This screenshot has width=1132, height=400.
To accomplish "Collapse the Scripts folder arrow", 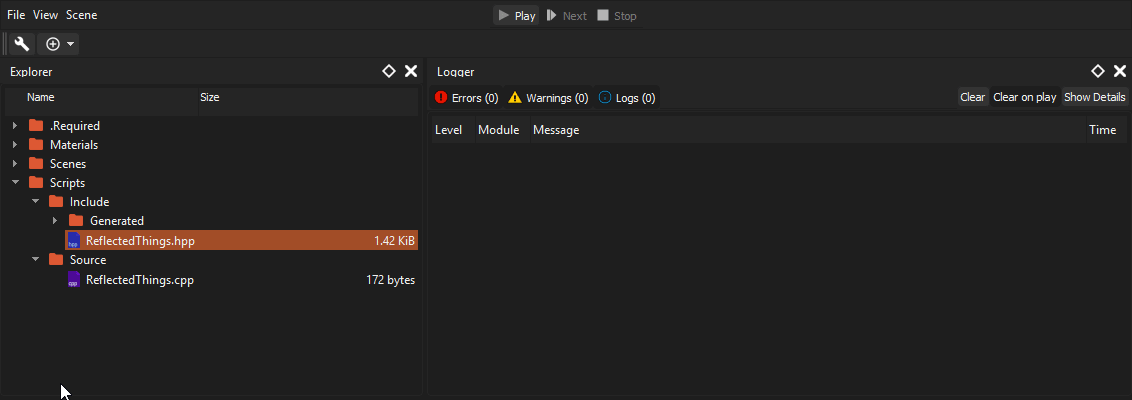I will point(15,183).
